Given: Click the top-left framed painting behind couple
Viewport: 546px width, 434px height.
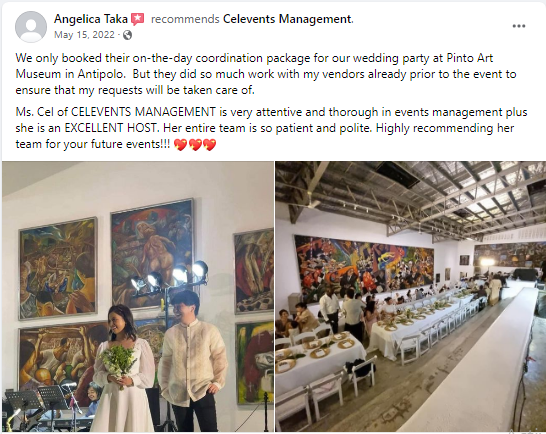Looking at the screenshot, I should pyautogui.click(x=58, y=268).
